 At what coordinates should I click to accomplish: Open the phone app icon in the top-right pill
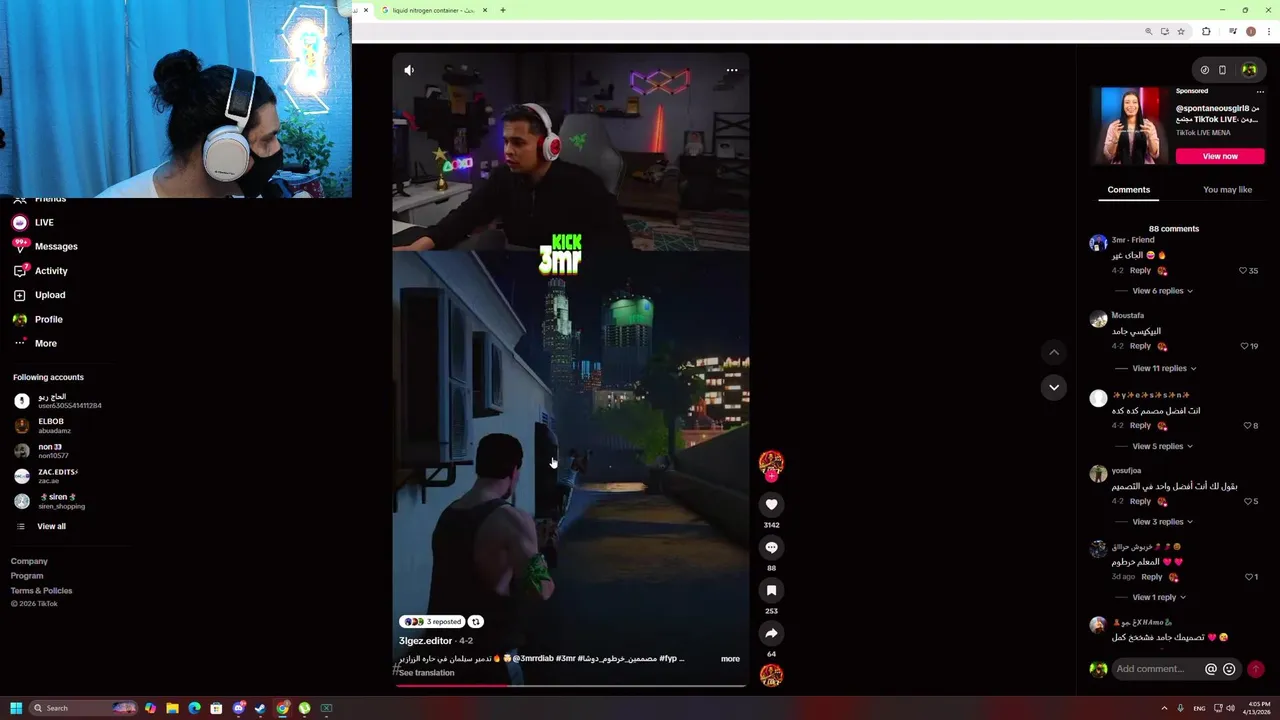1222,70
